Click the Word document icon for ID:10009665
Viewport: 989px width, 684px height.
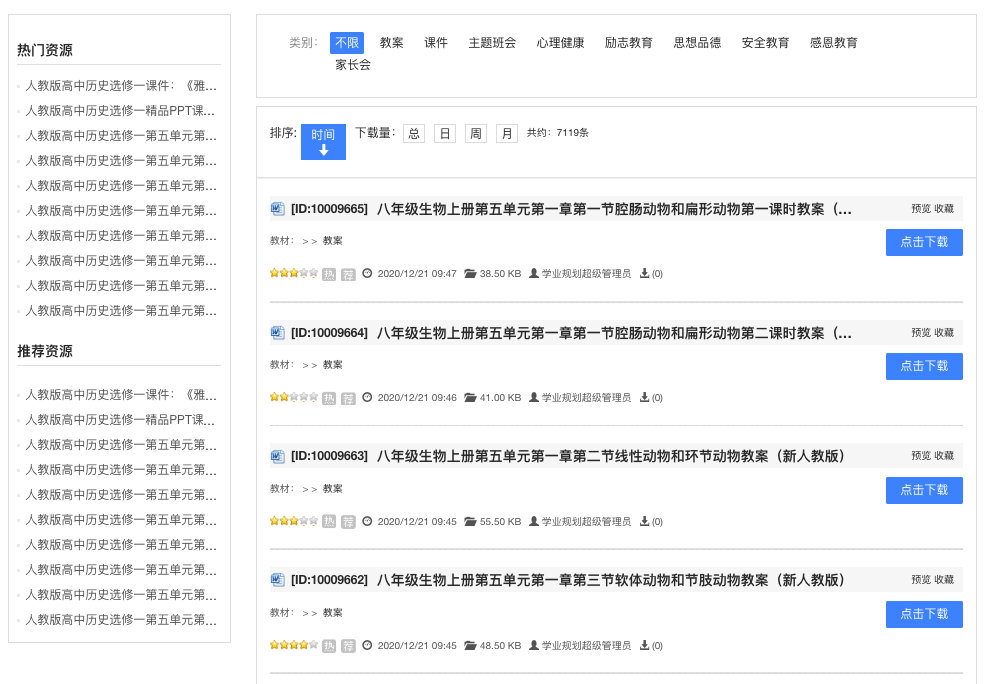click(278, 209)
